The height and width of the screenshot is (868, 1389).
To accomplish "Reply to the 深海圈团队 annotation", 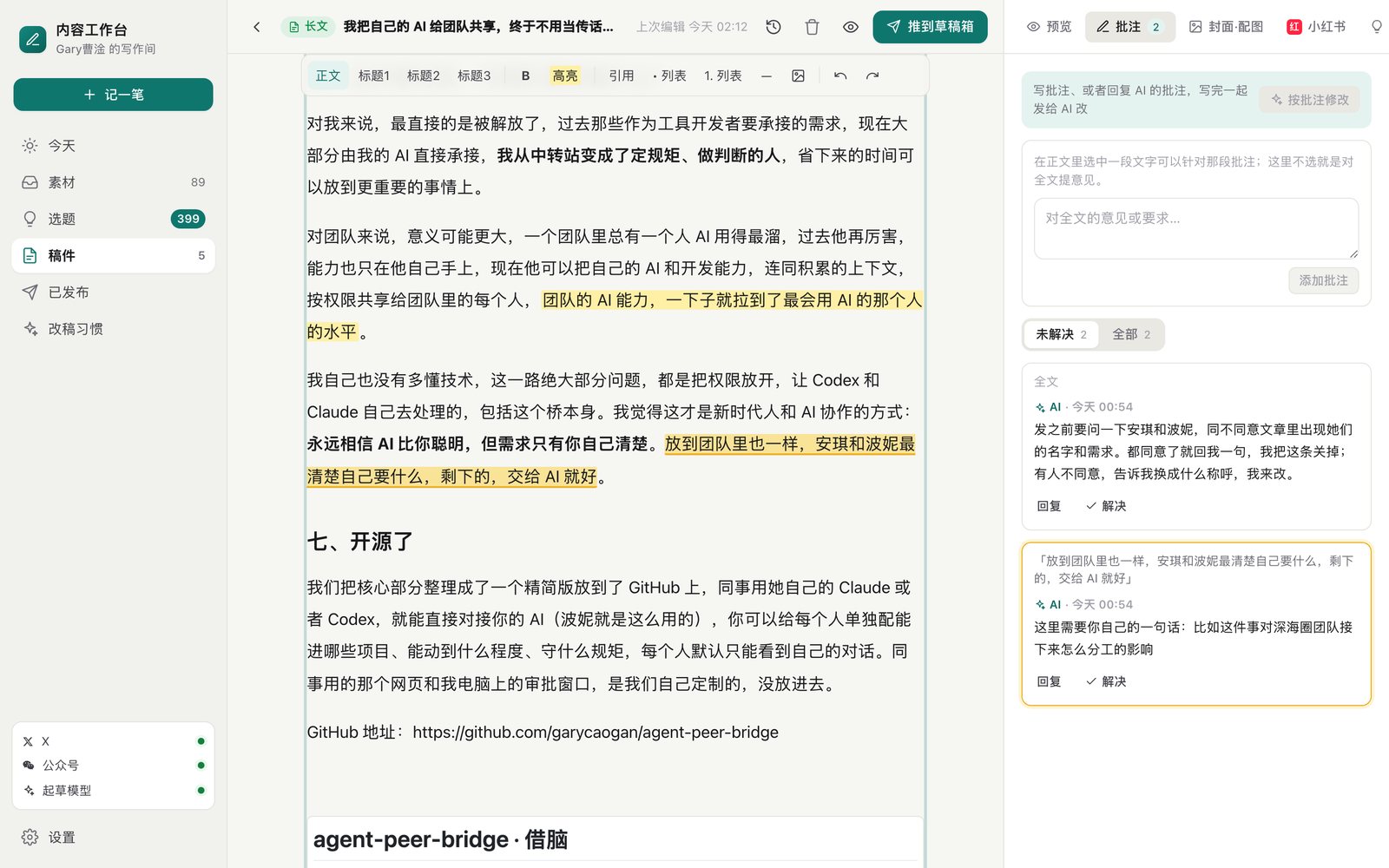I will tap(1050, 681).
